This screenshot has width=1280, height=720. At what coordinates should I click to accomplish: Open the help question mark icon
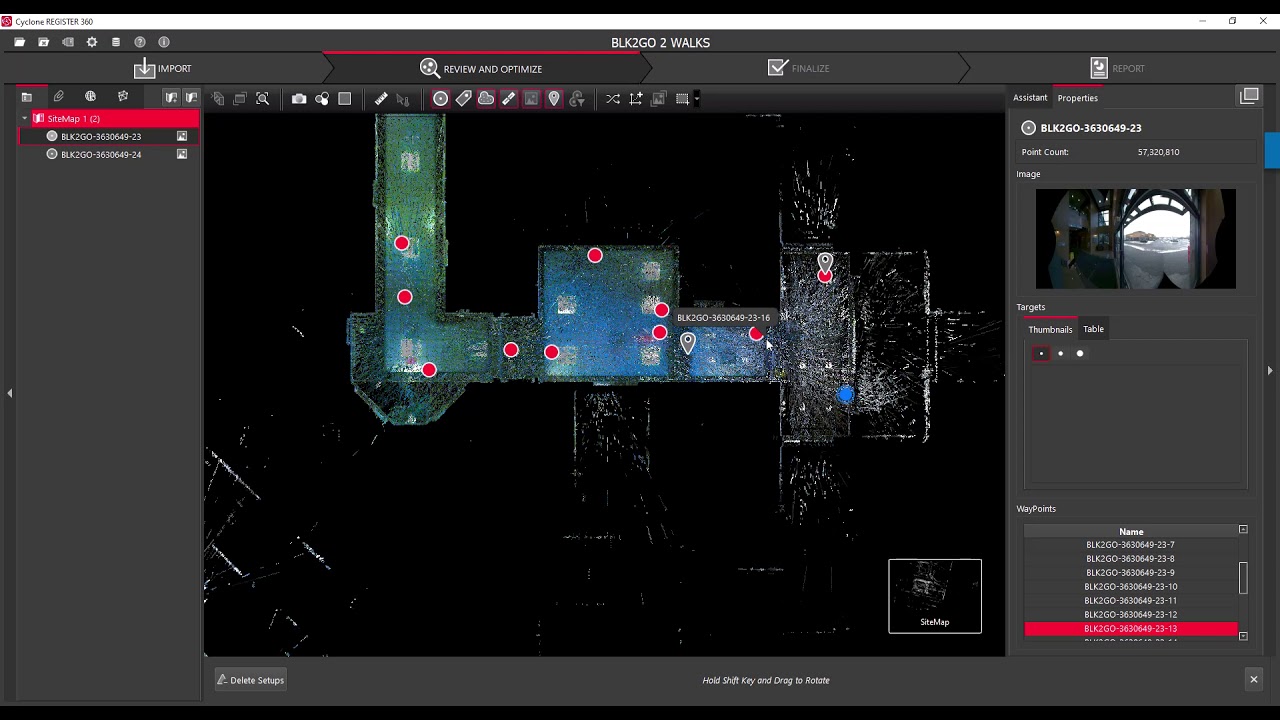[x=140, y=42]
